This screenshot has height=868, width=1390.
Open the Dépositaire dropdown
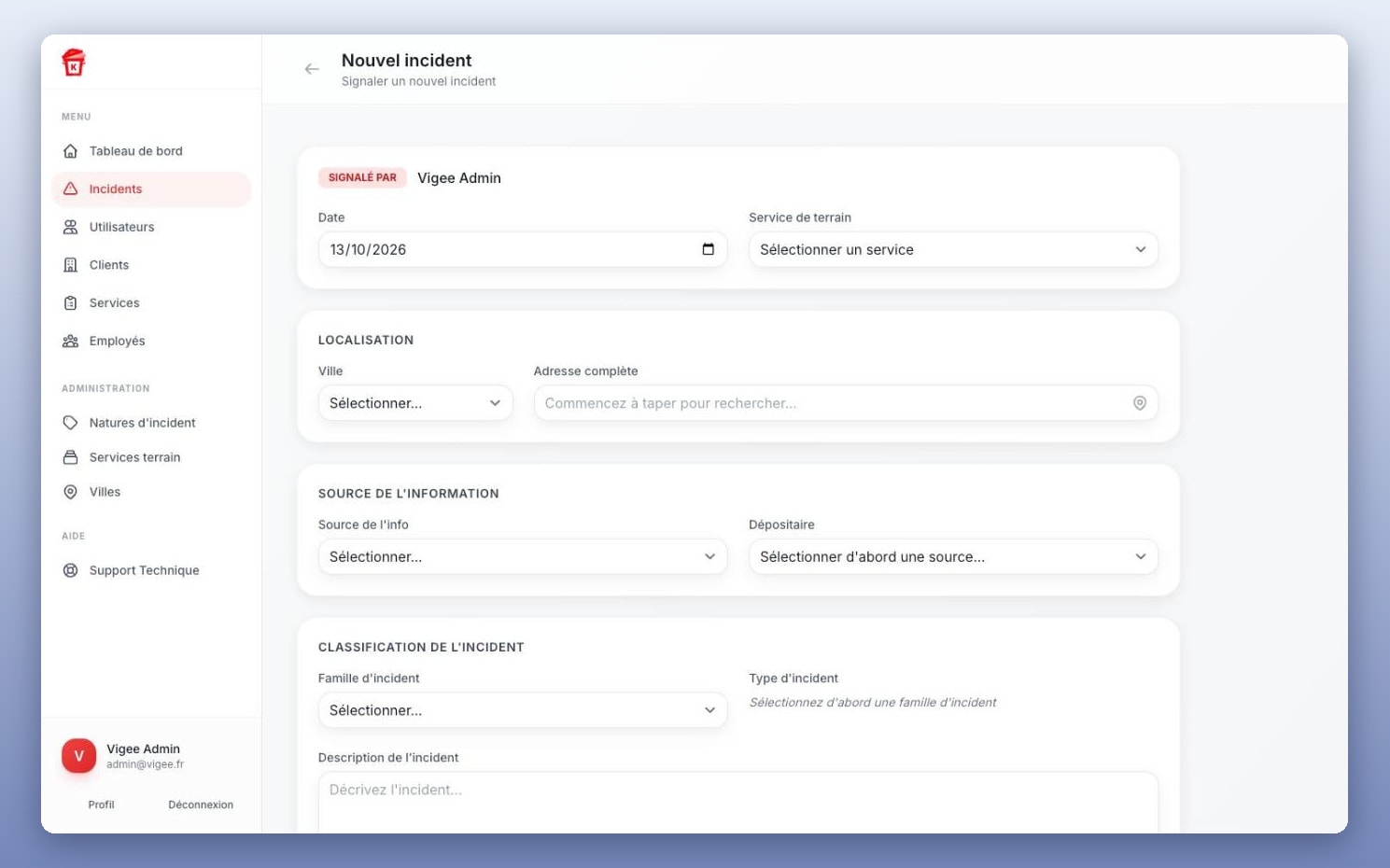coord(953,556)
